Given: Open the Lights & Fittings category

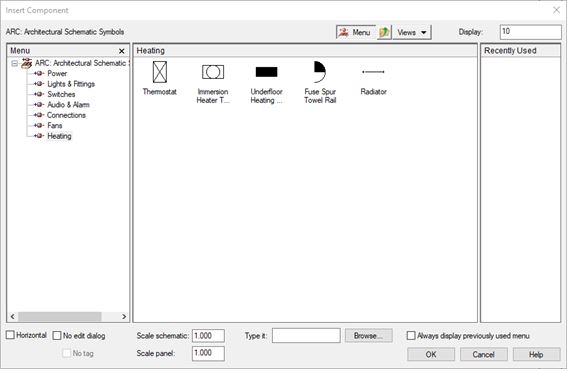Looking at the screenshot, I should [71, 84].
